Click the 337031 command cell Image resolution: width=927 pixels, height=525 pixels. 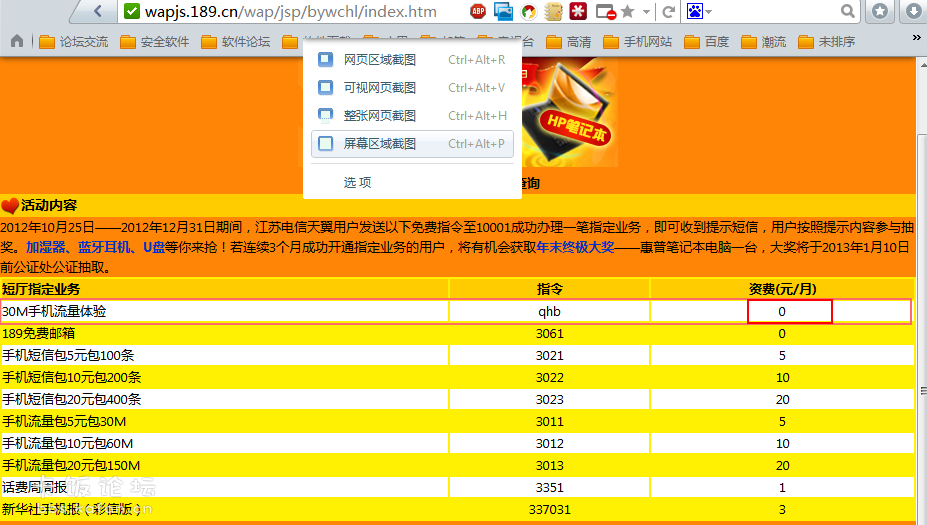[549, 510]
